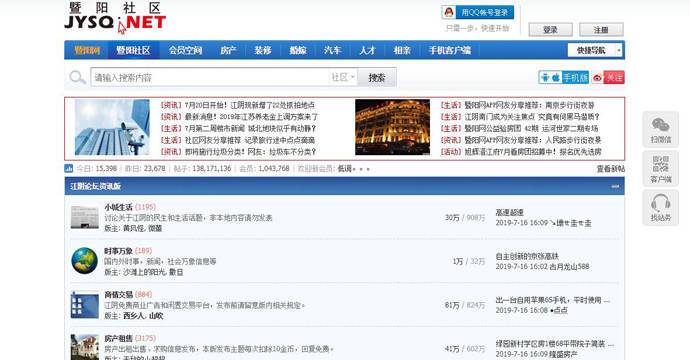Click the search magnifier icon
The image size is (690, 360).
tap(77, 77)
